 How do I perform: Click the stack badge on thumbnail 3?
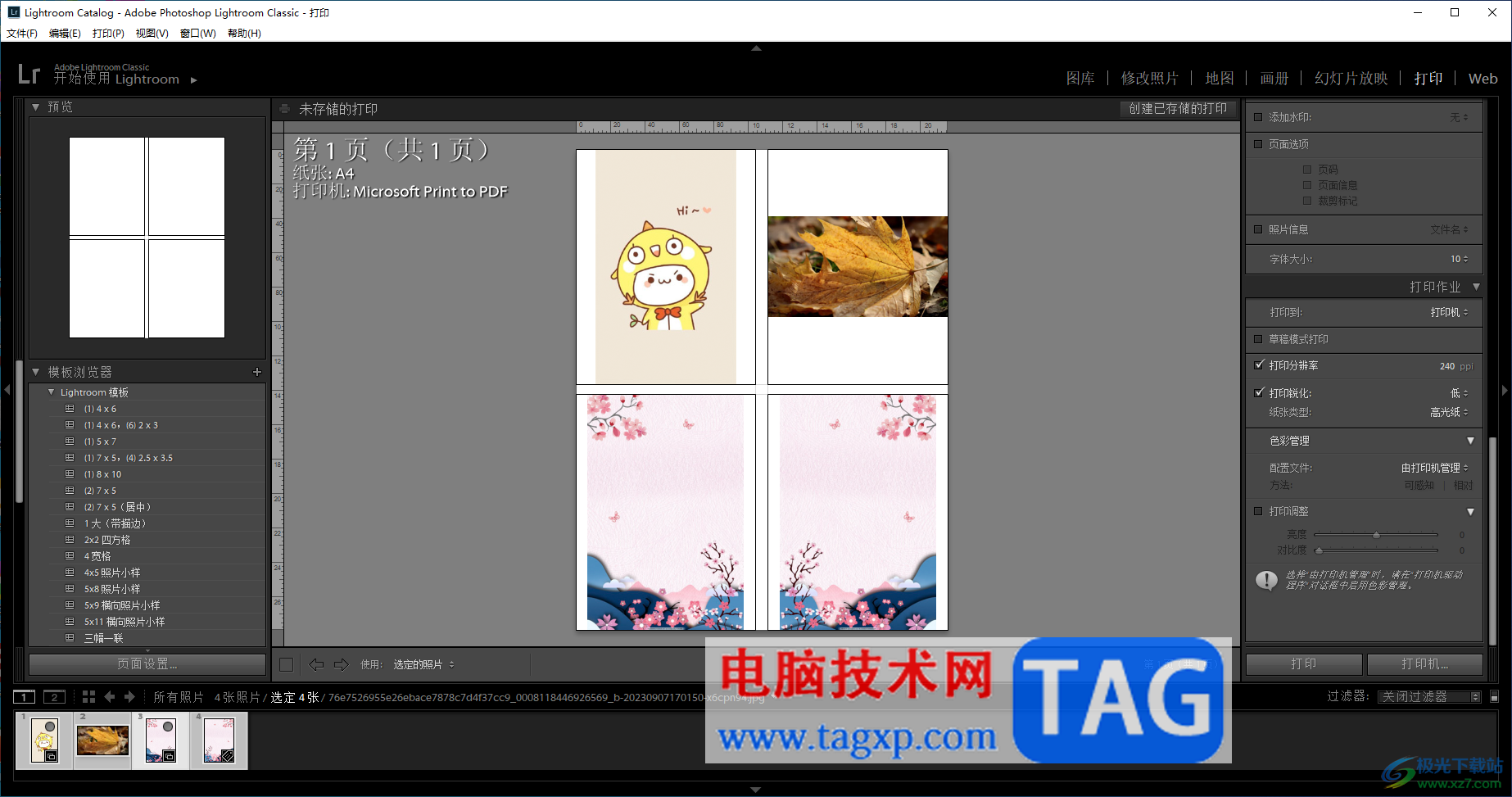point(169,756)
